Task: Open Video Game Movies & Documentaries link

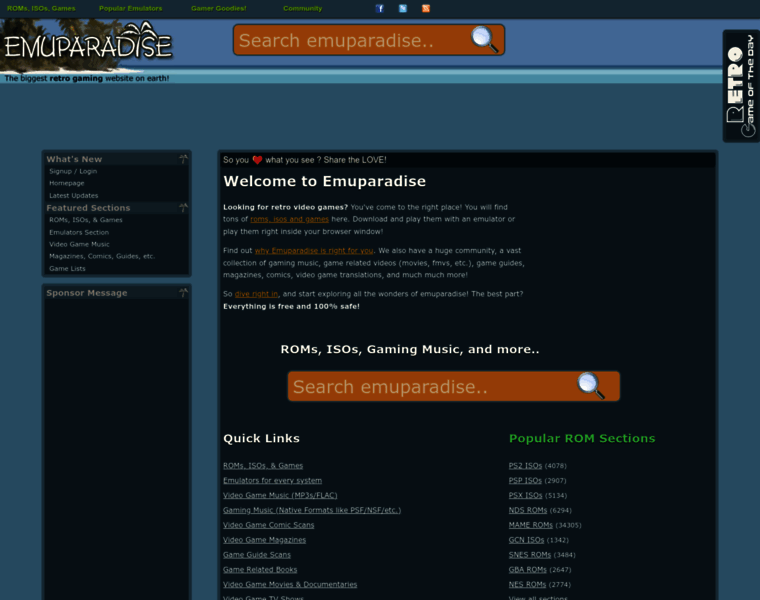Action: [290, 584]
